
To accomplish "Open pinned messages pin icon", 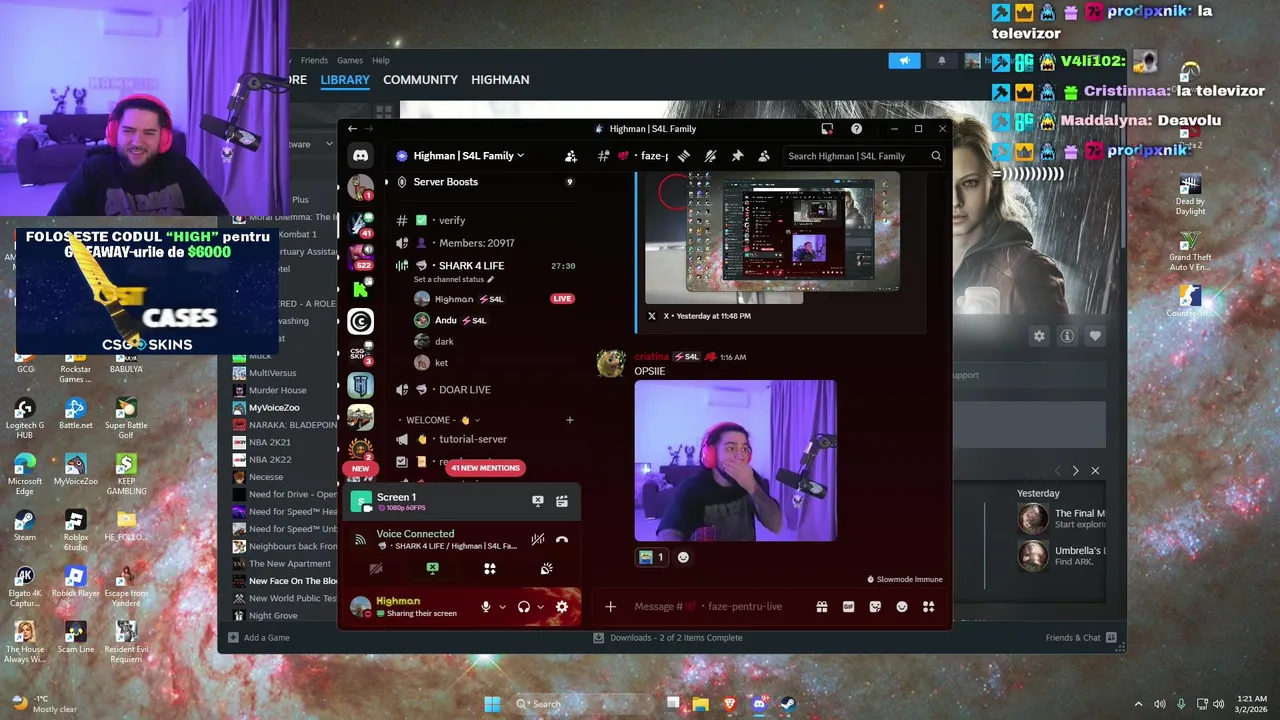I will pyautogui.click(x=737, y=156).
